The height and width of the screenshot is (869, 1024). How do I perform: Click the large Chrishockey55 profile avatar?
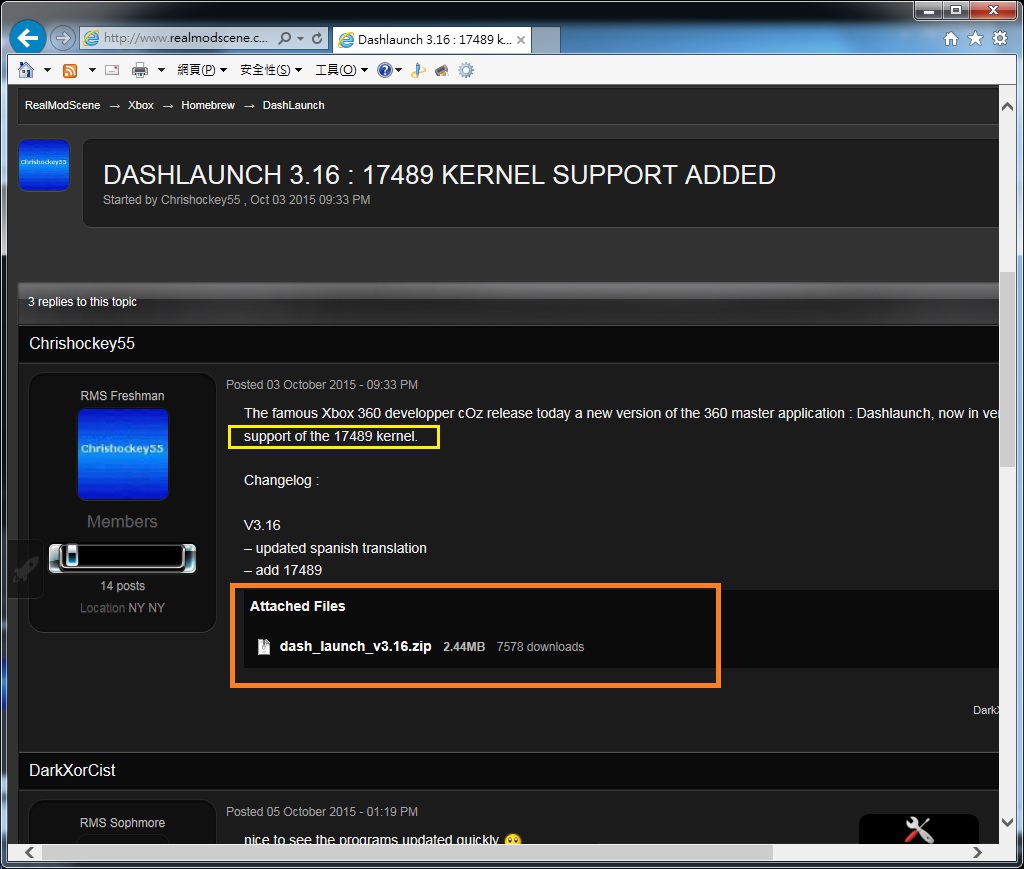(x=123, y=454)
